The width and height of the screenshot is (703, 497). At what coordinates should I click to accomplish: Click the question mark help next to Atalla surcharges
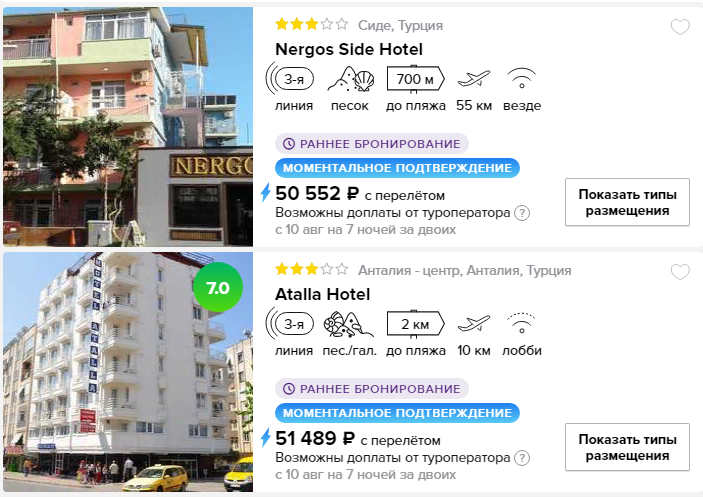522,458
